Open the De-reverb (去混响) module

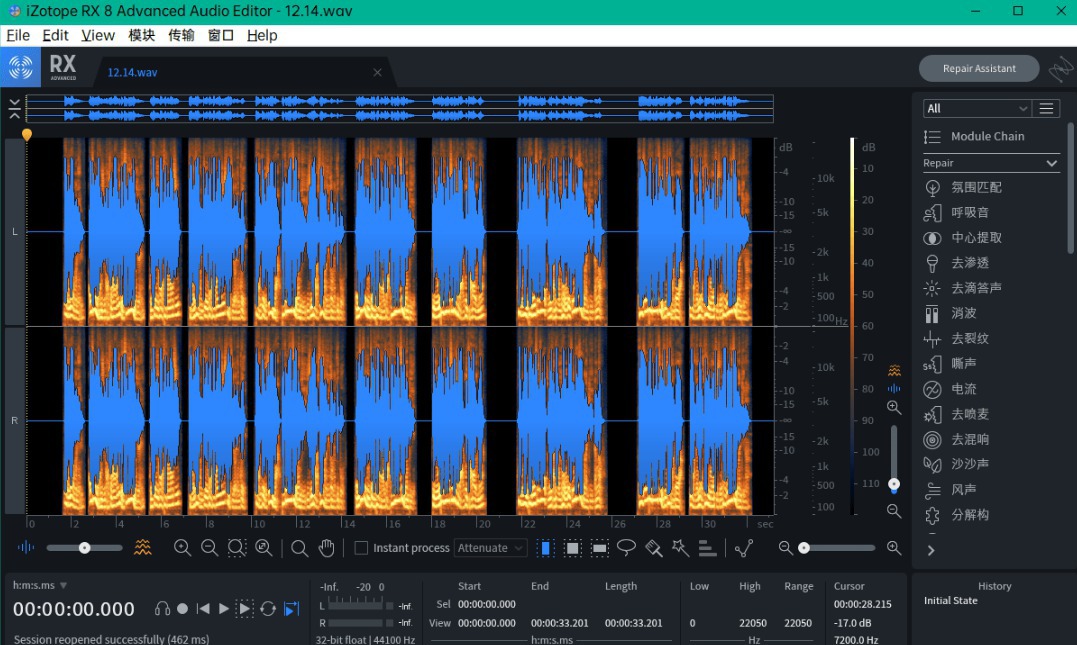pos(956,439)
